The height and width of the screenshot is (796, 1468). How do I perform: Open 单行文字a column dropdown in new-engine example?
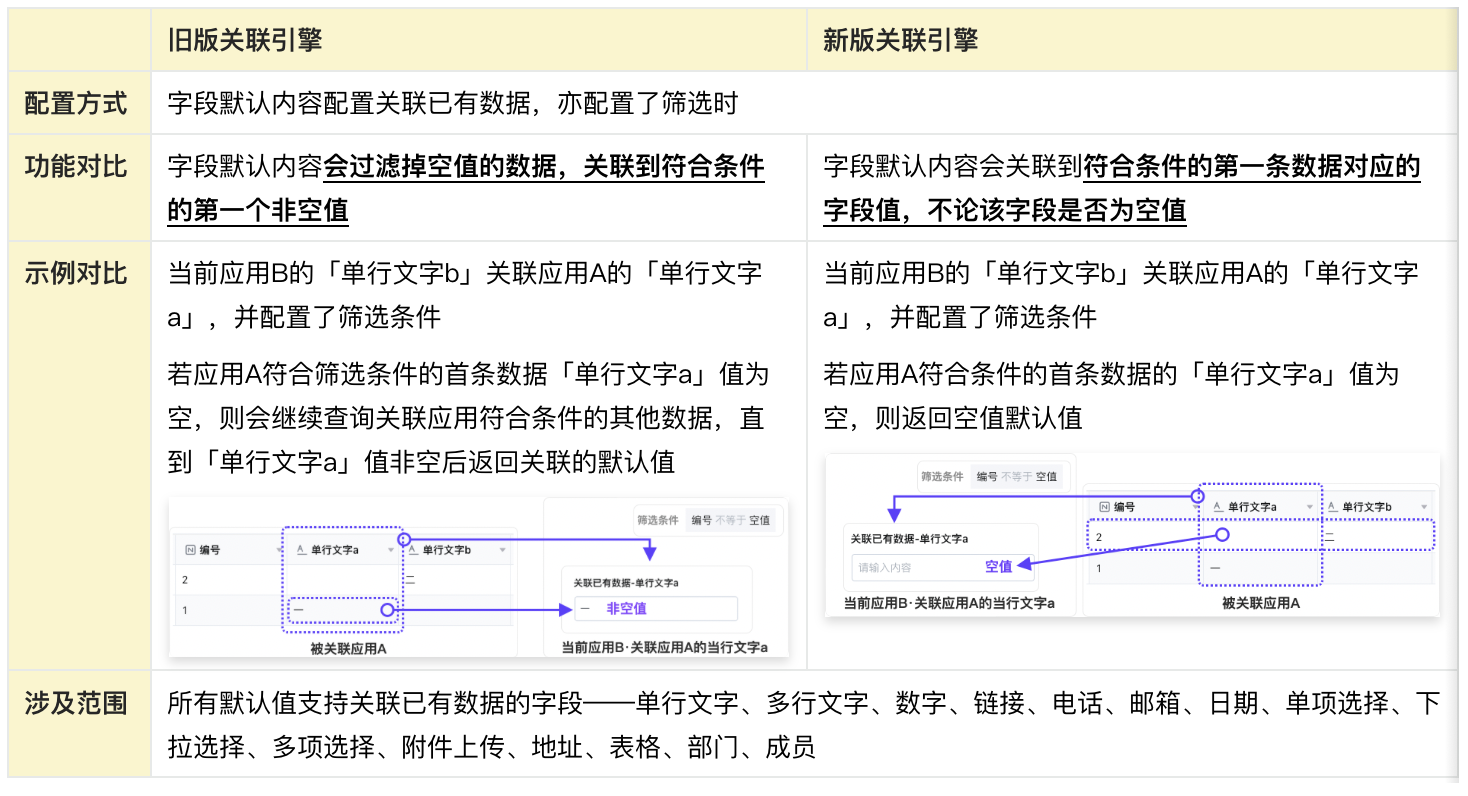(1310, 507)
